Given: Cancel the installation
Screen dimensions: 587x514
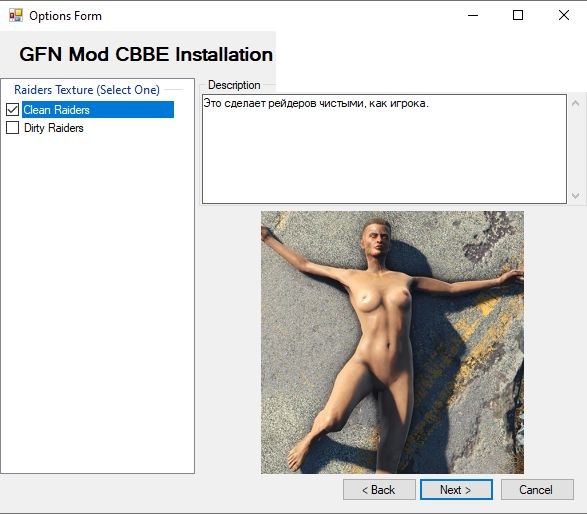Looking at the screenshot, I should point(537,489).
